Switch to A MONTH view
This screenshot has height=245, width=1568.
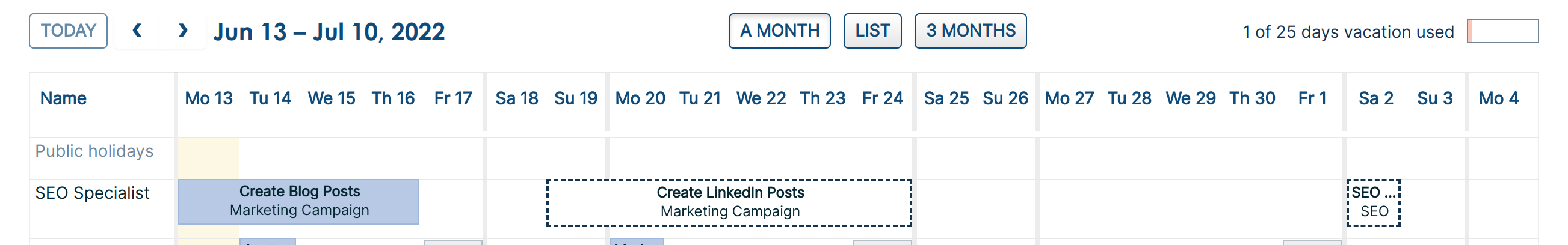779,31
